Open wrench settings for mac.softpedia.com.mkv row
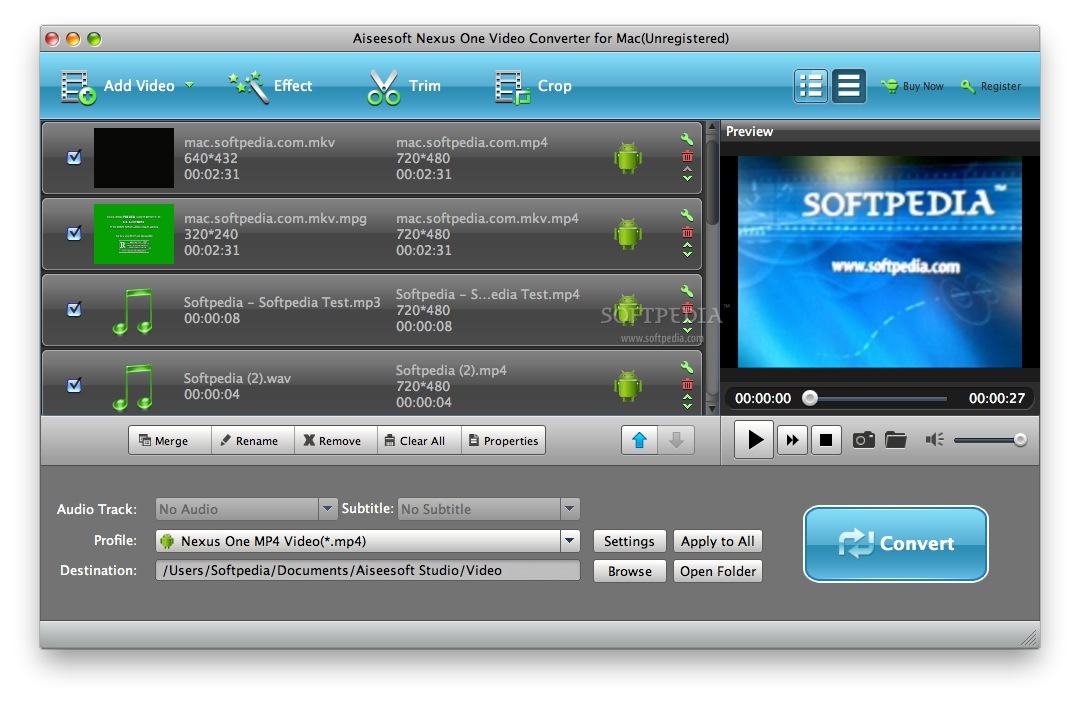The image size is (1080, 704). 687,138
